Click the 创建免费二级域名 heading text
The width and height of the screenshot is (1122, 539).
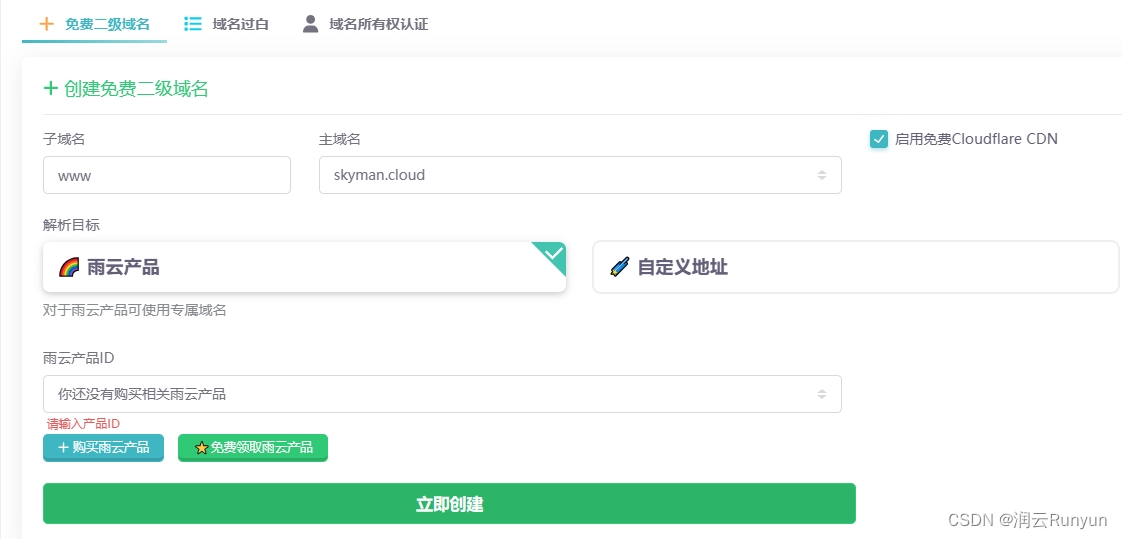click(136, 89)
